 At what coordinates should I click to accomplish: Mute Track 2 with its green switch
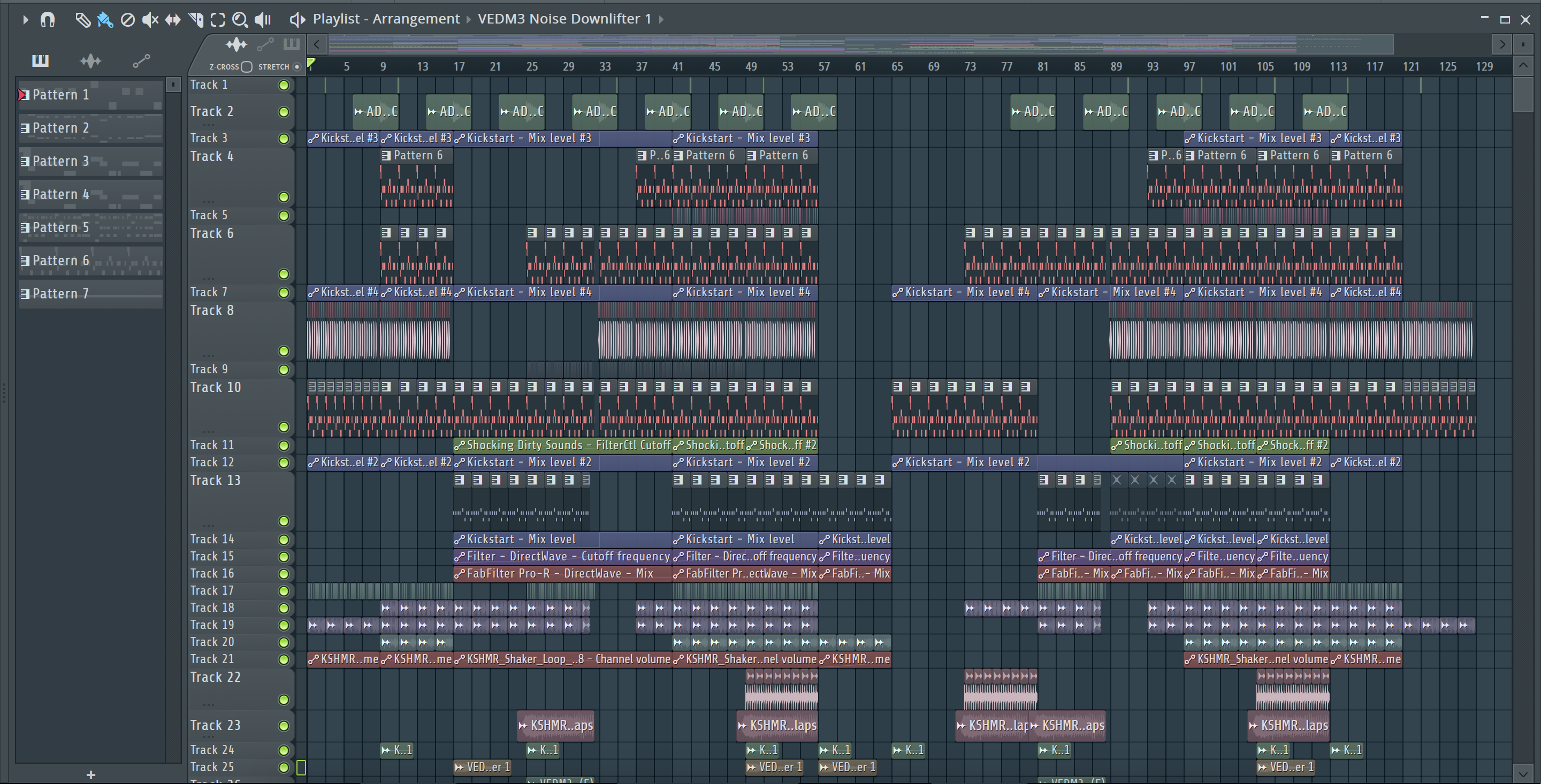(x=284, y=112)
